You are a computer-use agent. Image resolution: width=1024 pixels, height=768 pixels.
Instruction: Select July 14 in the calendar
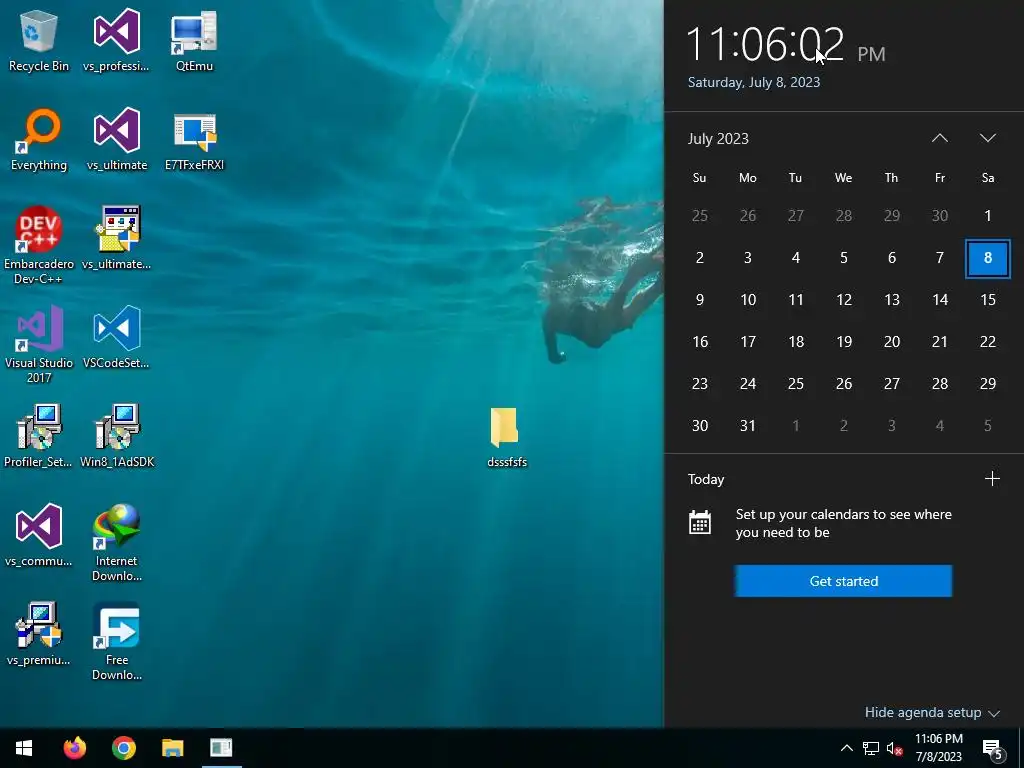tap(940, 300)
